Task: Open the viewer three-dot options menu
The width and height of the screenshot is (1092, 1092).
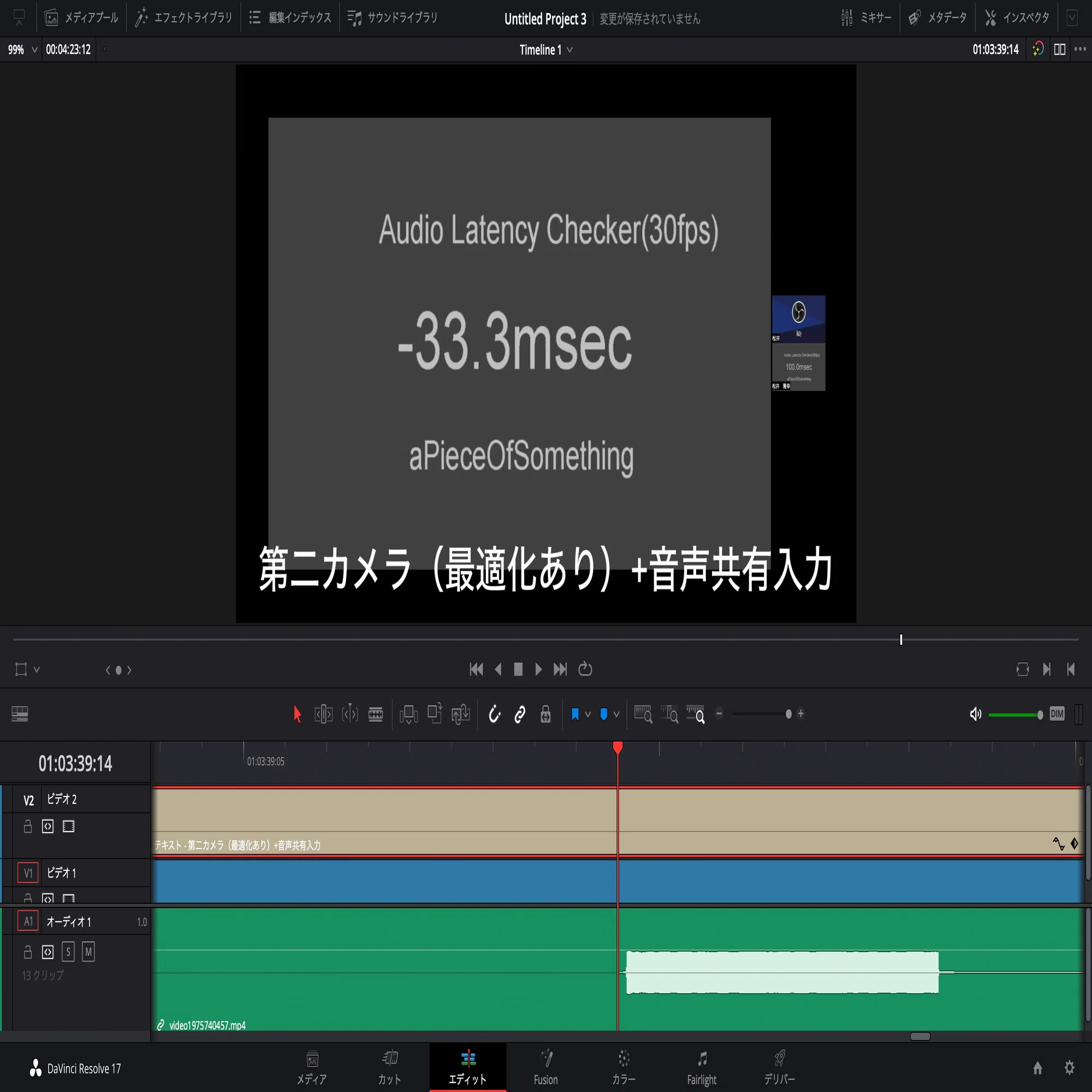Action: 1080,49
